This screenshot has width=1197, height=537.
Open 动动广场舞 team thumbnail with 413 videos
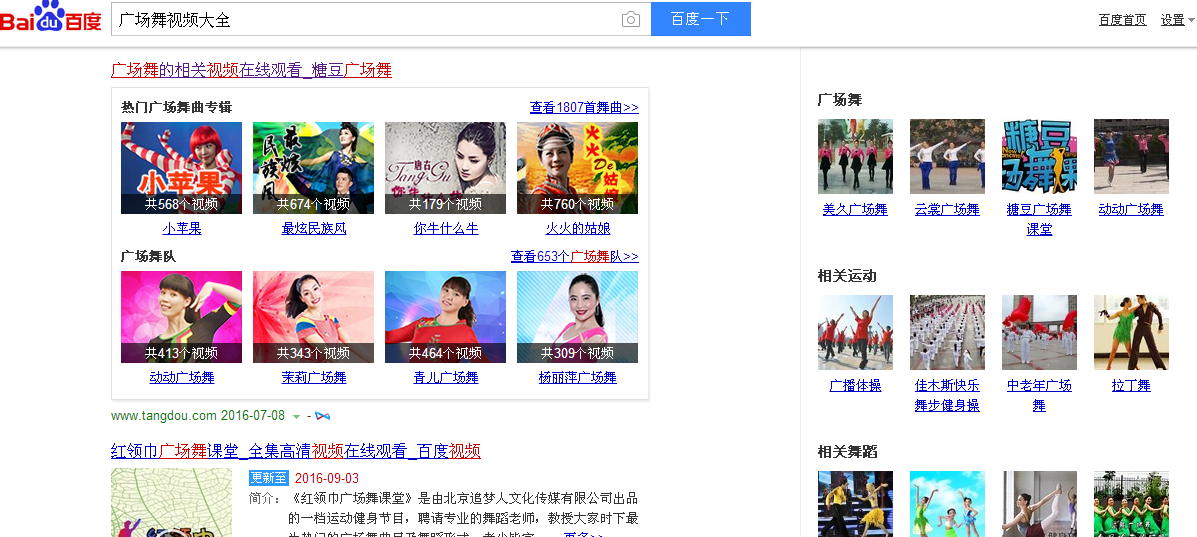coord(182,317)
